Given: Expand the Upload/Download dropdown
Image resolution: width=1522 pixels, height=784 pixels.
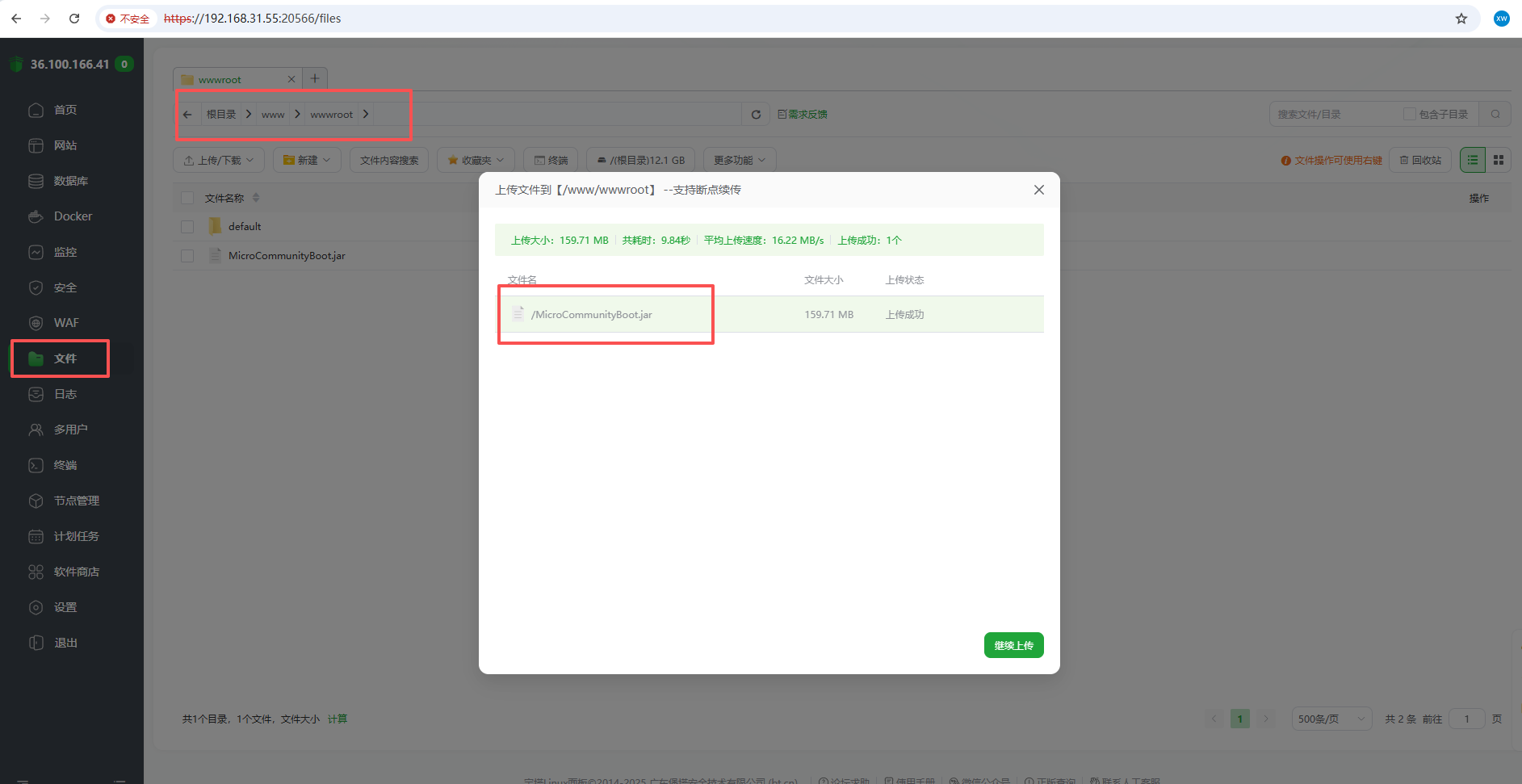Looking at the screenshot, I should (219, 160).
